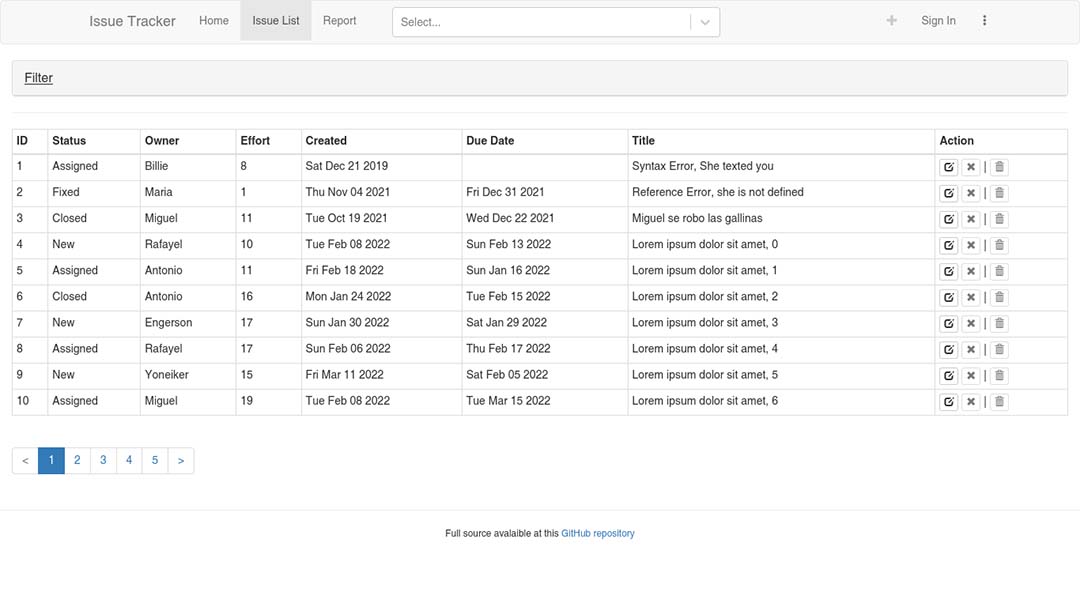Click the X icon in Yoneiker's row
This screenshot has width=1080, height=607.
(970, 375)
